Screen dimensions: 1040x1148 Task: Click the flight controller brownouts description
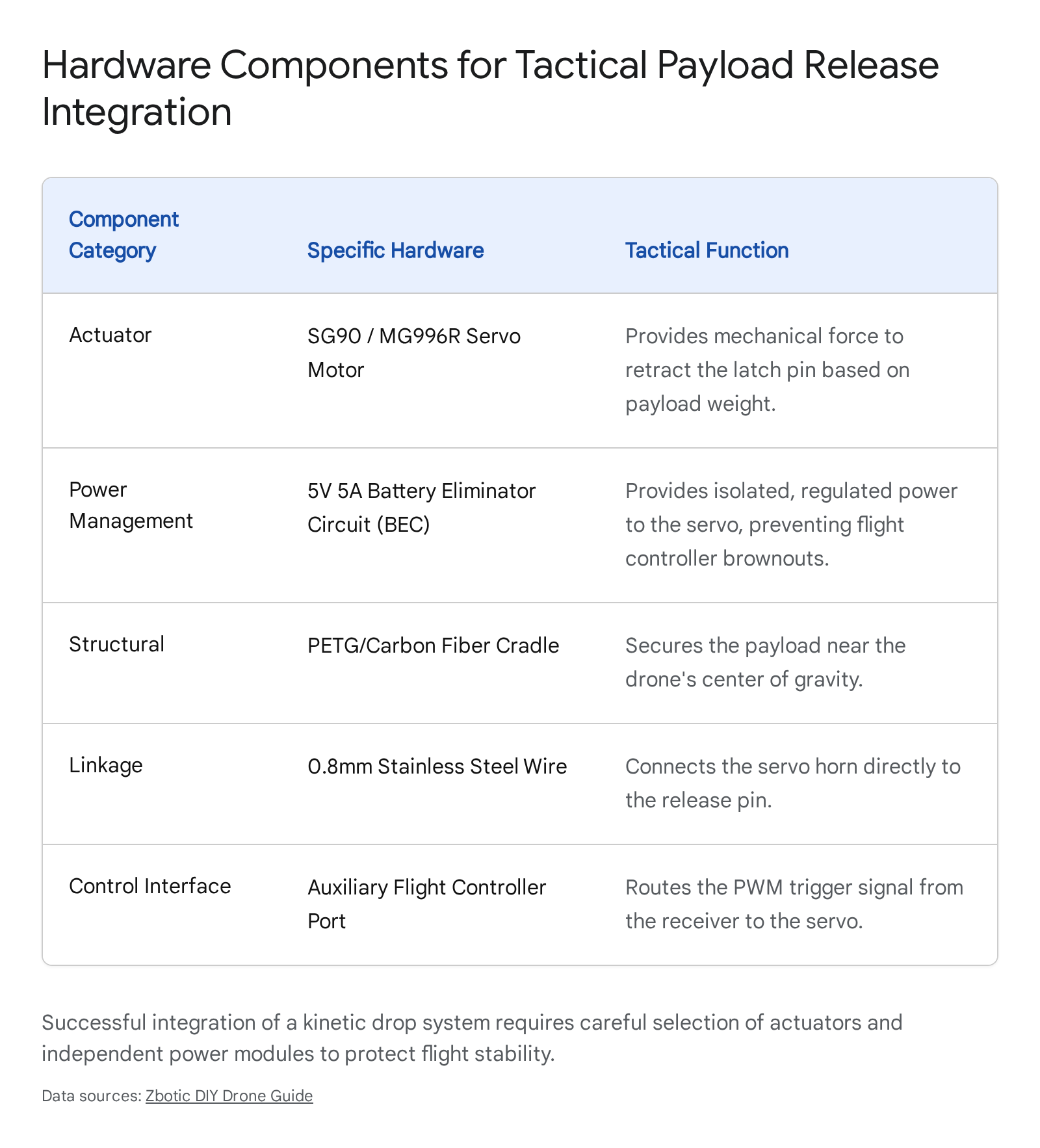click(x=791, y=525)
